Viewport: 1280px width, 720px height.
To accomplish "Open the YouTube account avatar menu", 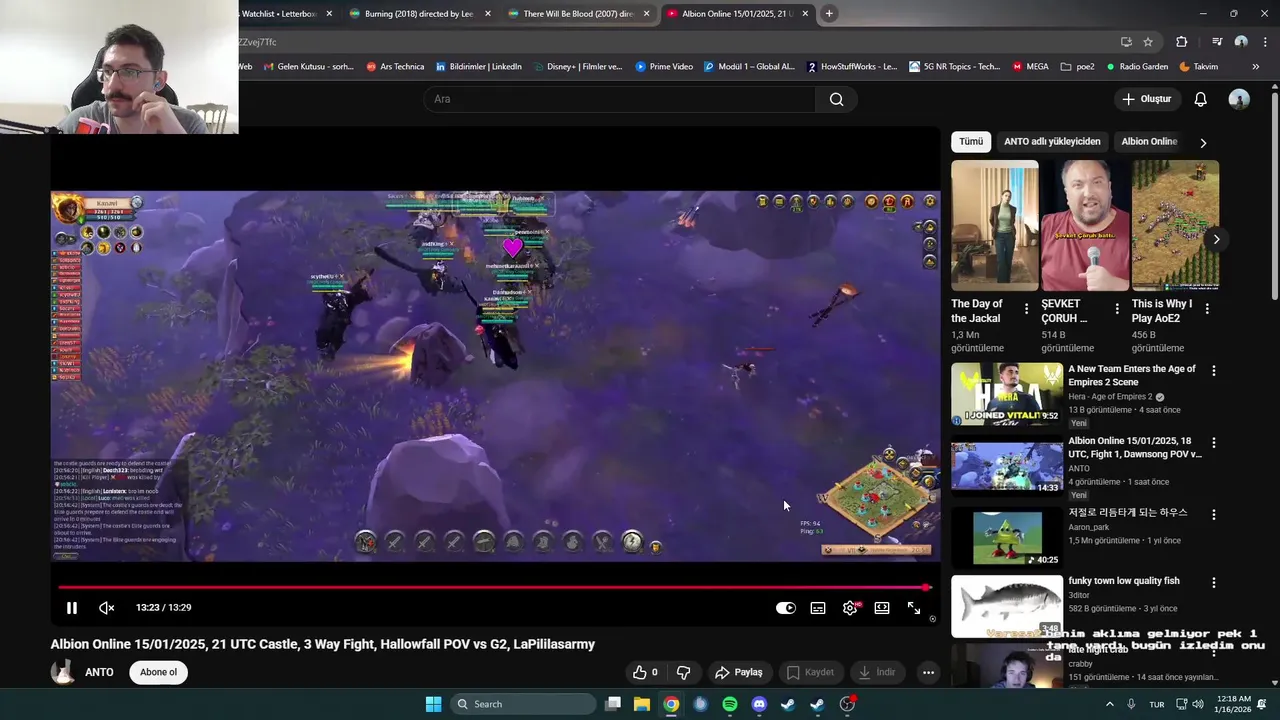I will (1239, 99).
